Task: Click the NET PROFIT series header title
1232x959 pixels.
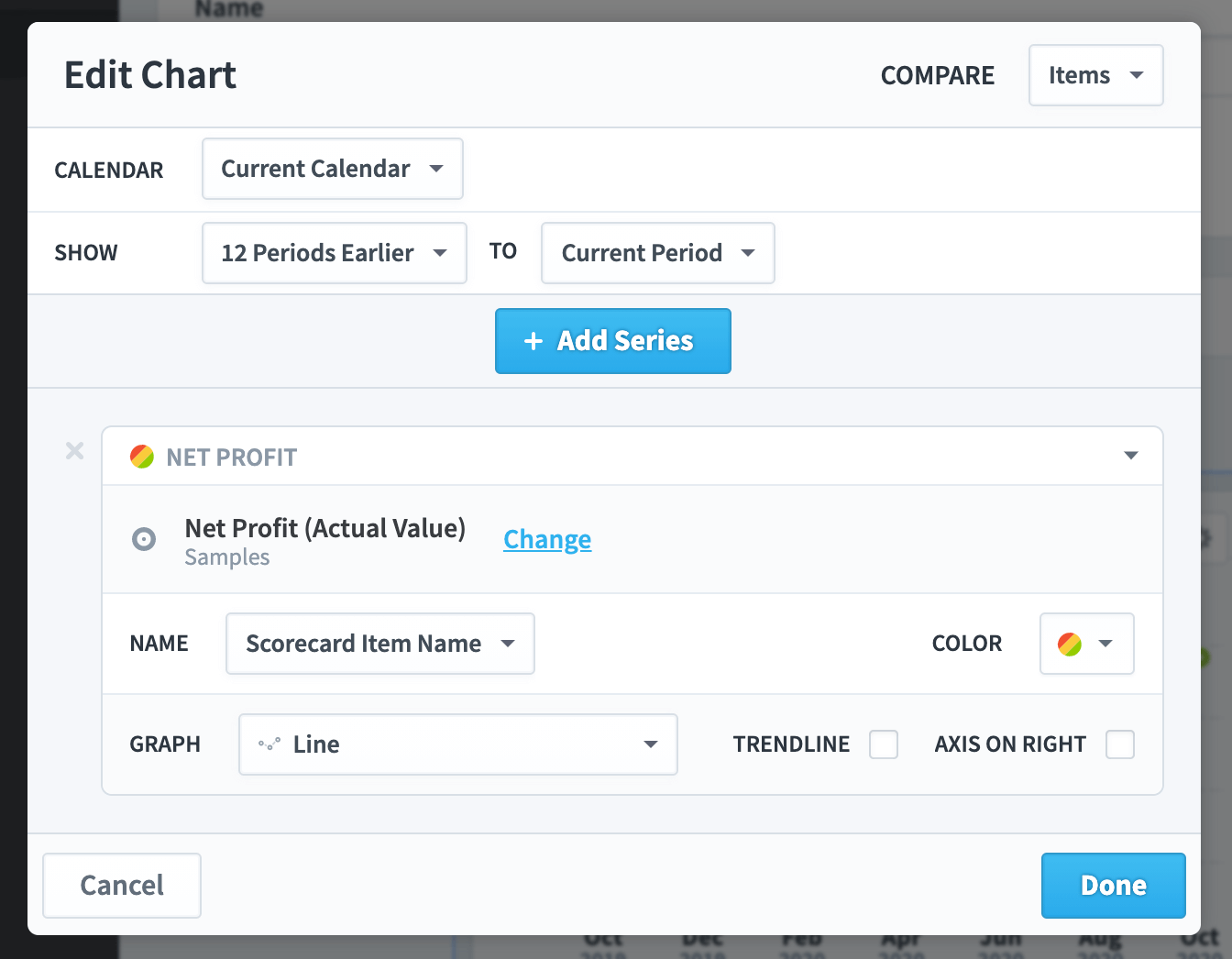Action: 232,457
